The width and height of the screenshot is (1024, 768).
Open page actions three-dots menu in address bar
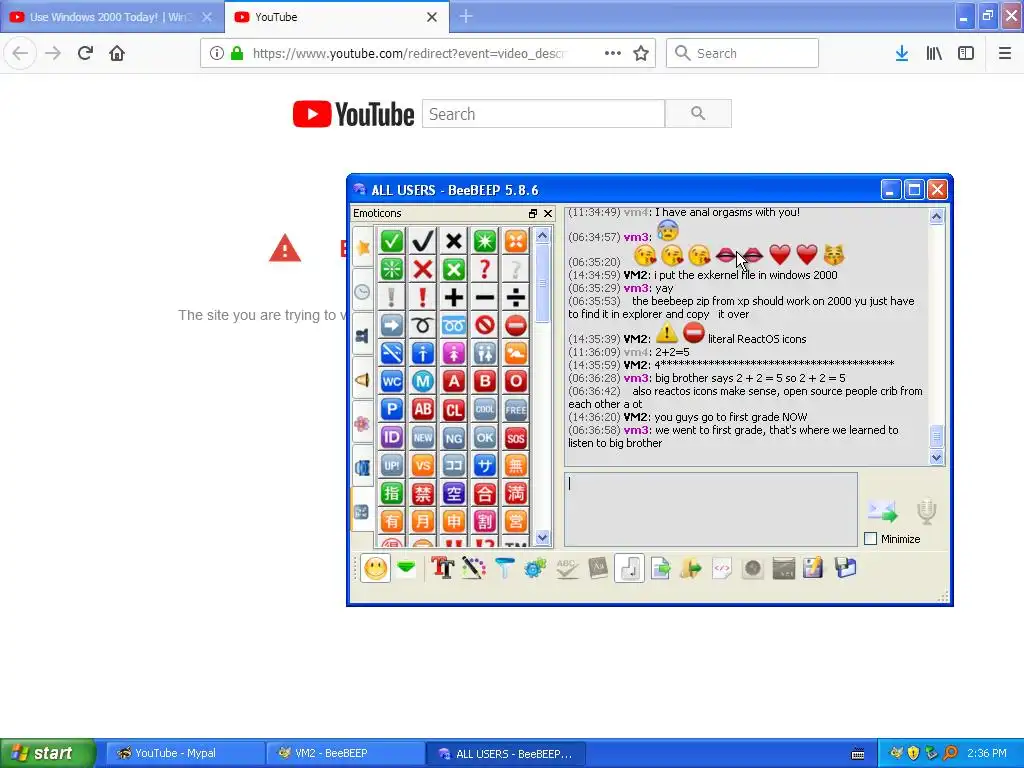(613, 53)
